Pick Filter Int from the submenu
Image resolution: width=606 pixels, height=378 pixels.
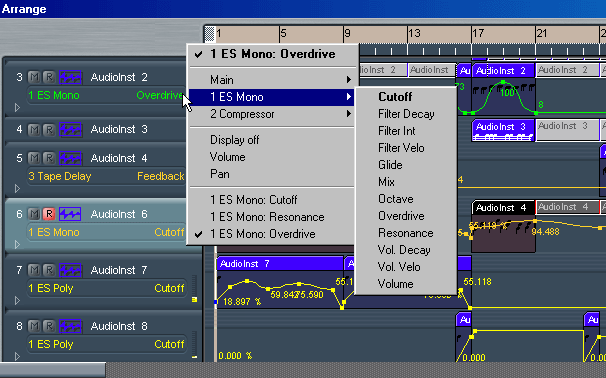point(405,131)
